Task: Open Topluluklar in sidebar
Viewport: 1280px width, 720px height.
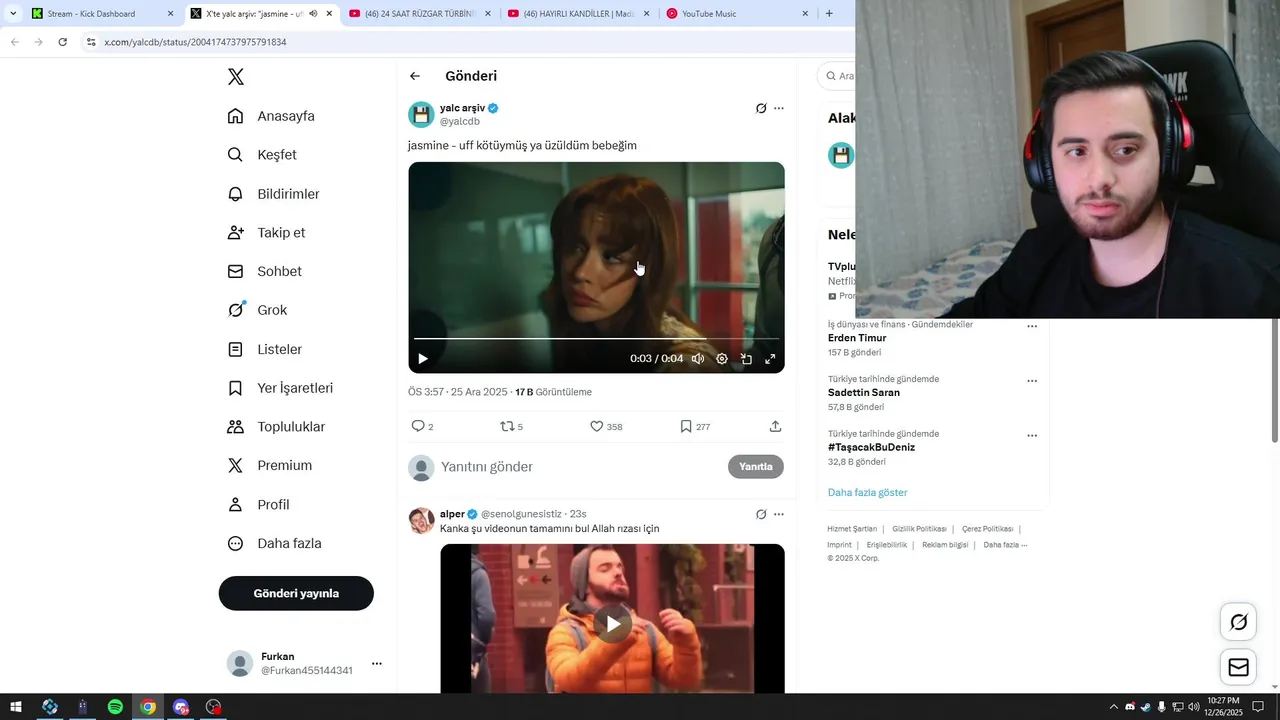Action: coord(276,427)
